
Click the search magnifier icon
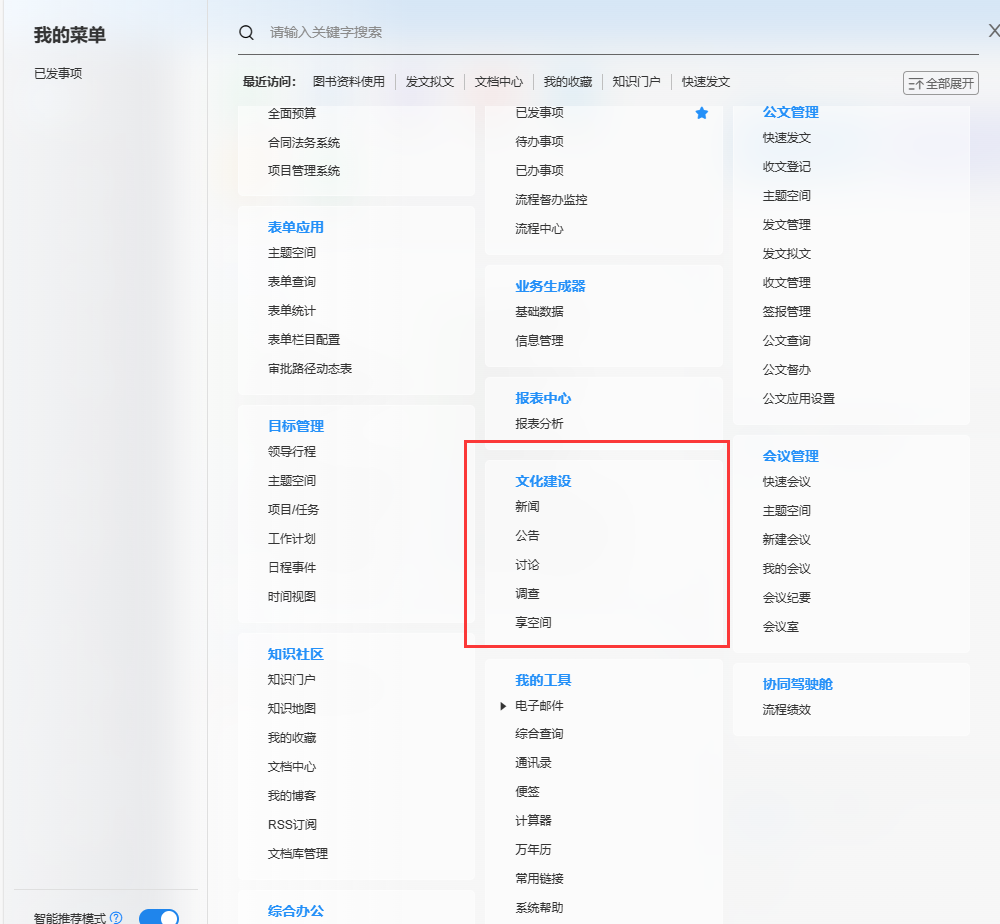246,32
